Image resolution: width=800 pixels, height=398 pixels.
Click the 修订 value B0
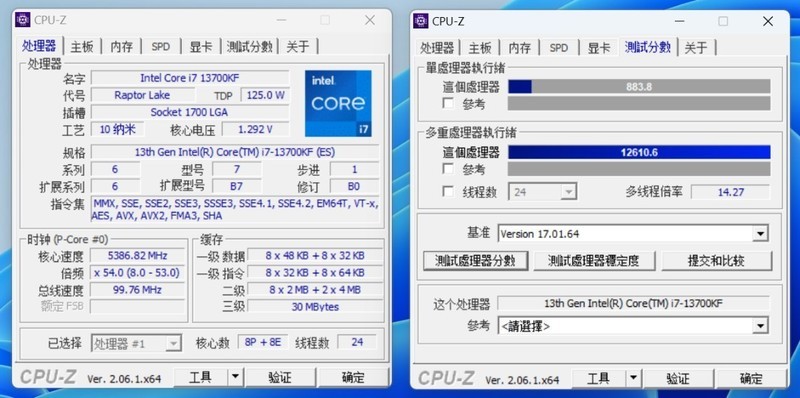pos(355,186)
